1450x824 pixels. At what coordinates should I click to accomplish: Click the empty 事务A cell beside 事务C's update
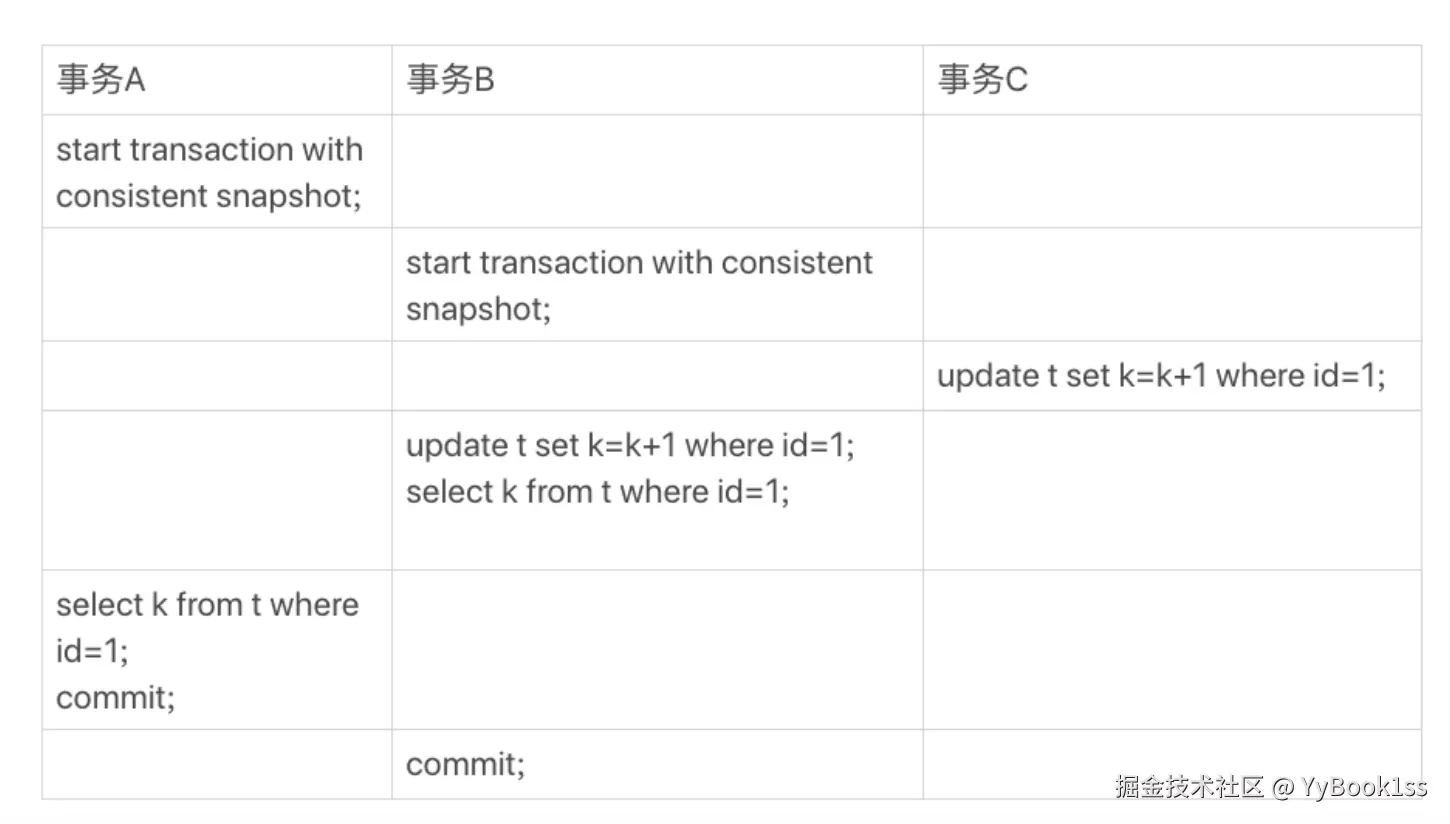217,376
